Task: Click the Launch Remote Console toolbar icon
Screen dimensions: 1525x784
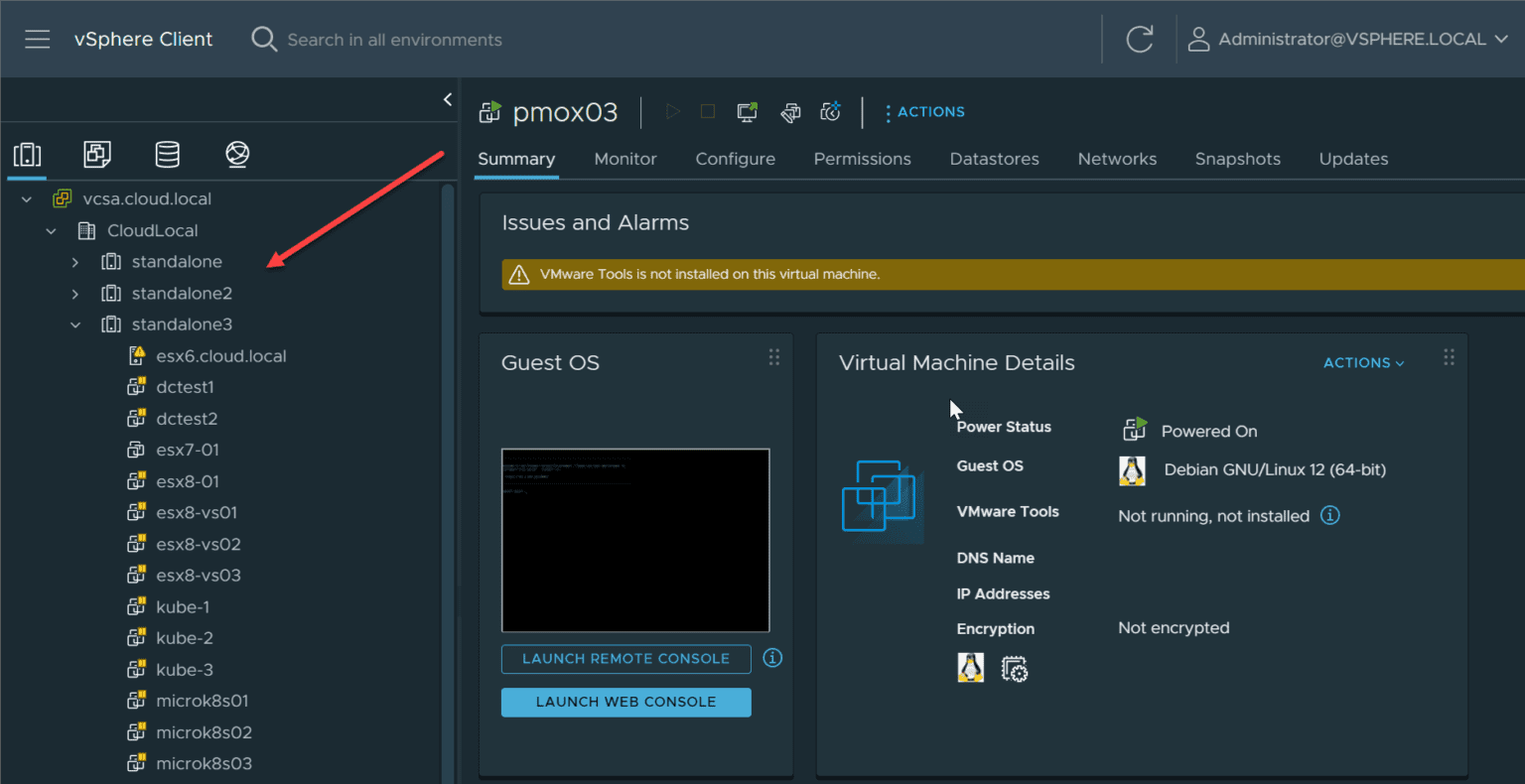Action: [747, 112]
